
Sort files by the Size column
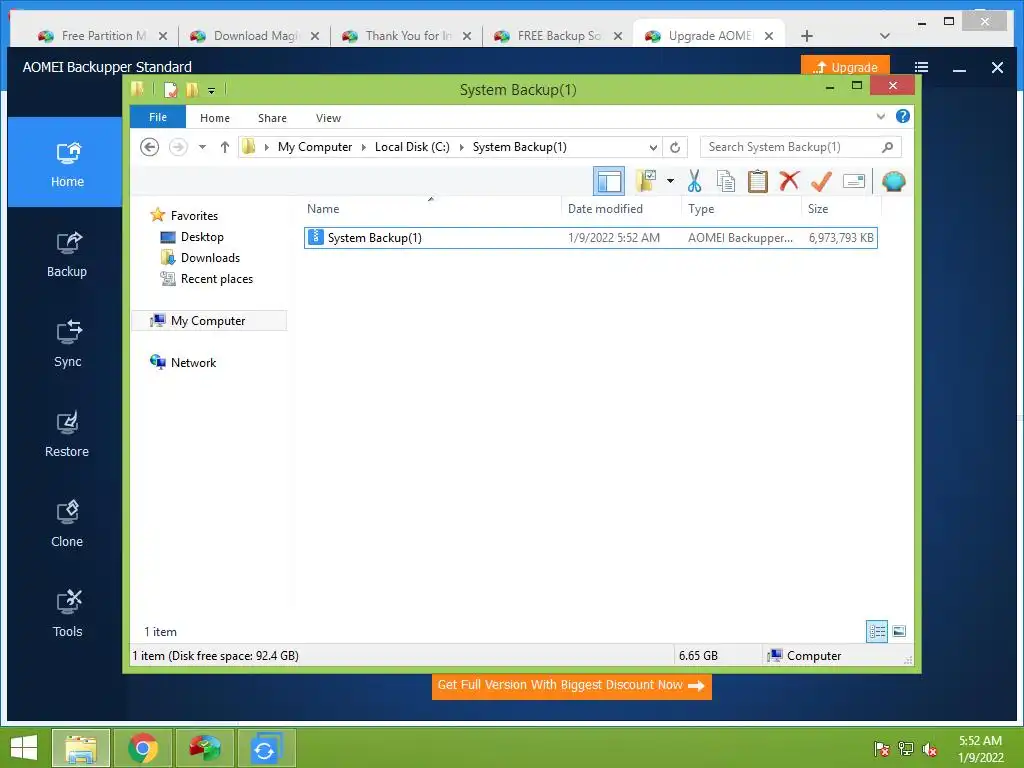pyautogui.click(x=841, y=209)
